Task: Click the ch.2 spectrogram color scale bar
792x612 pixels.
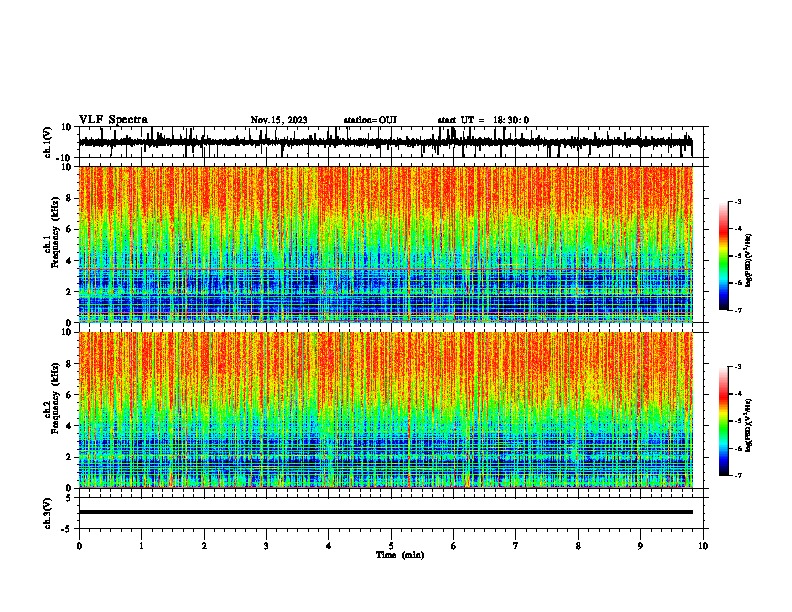Action: tap(723, 421)
